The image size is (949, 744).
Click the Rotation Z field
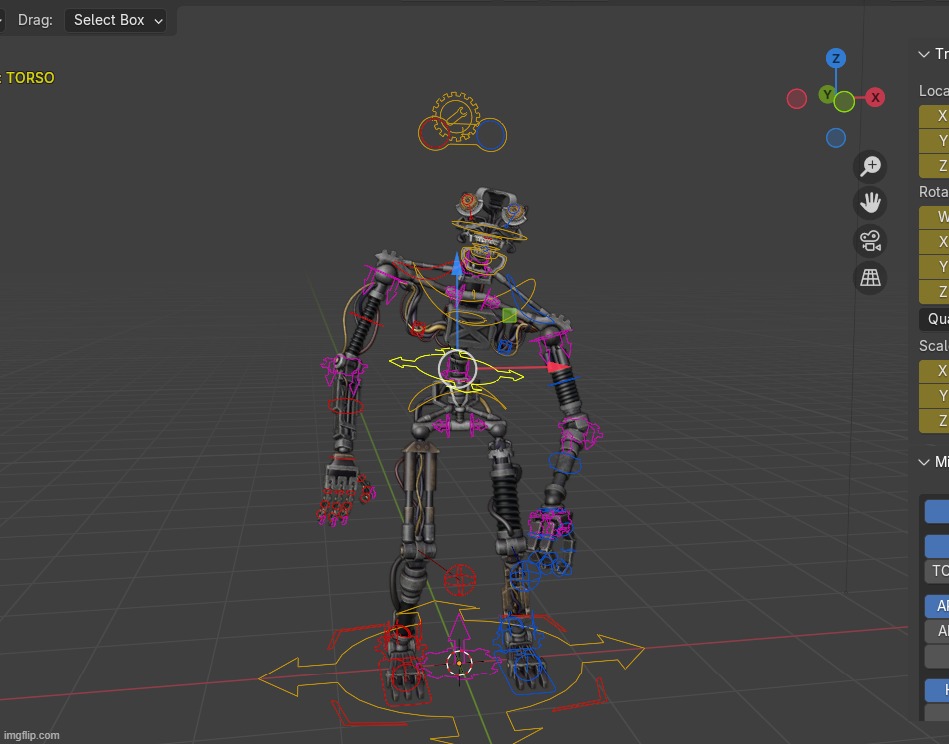pos(934,292)
